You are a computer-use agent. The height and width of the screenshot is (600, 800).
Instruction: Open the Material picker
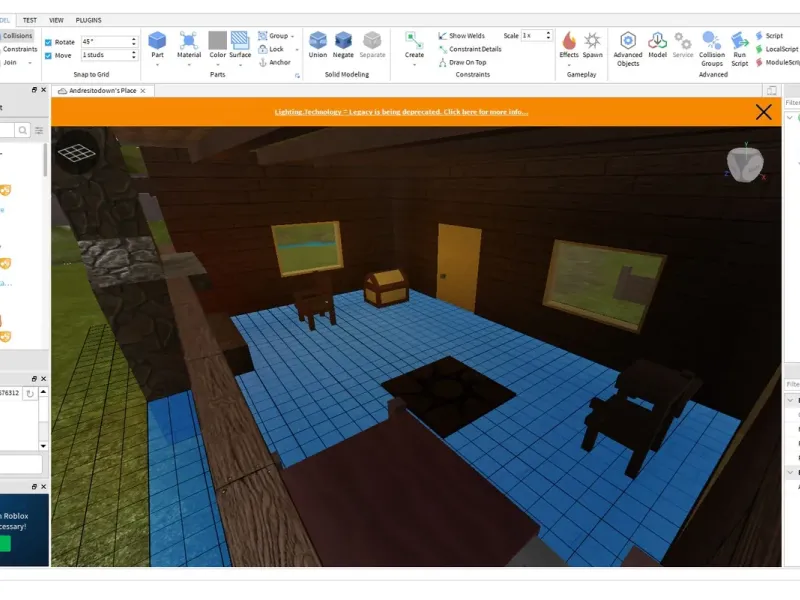tap(189, 45)
